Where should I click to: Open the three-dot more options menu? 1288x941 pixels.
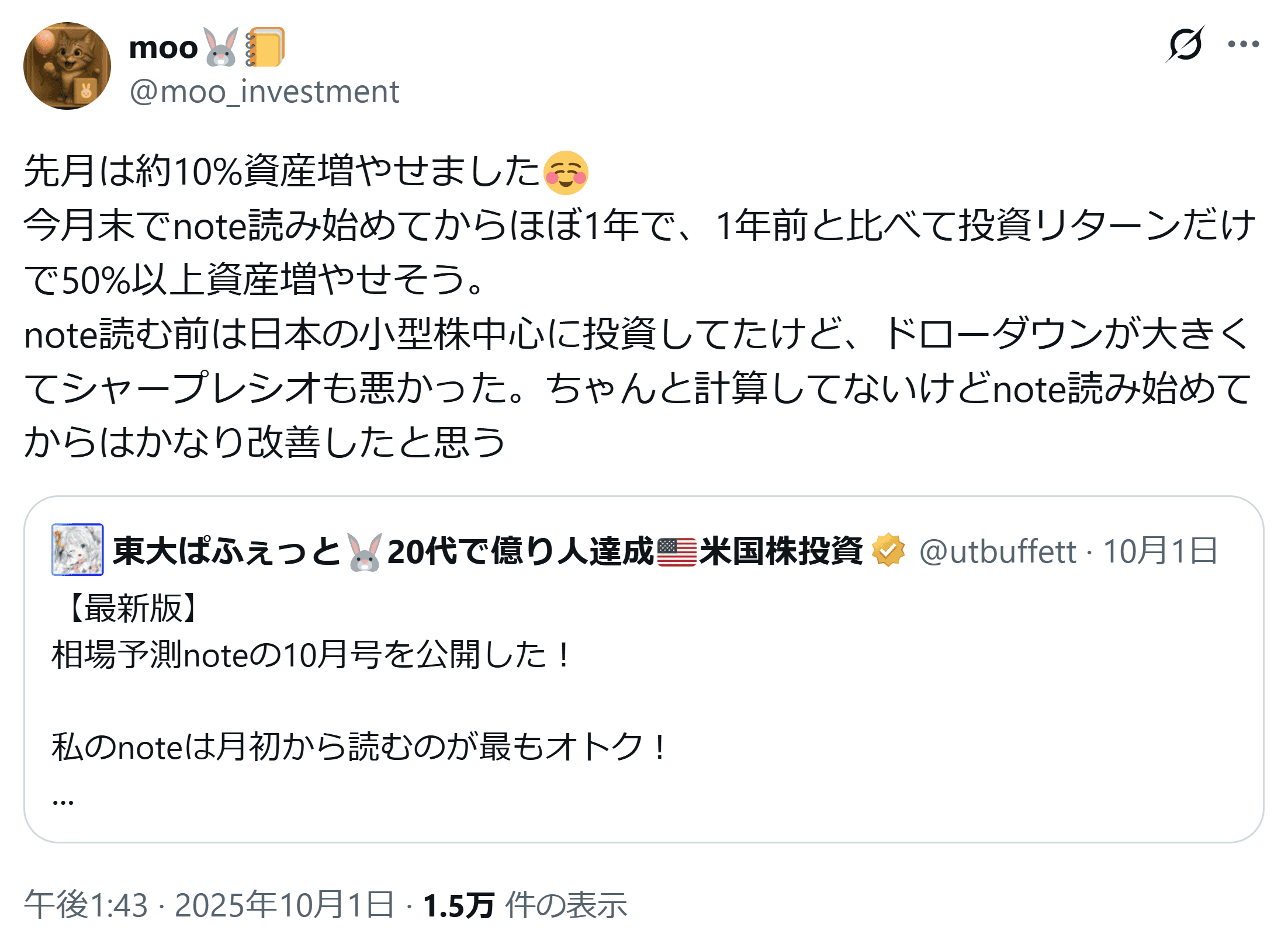pyautogui.click(x=1243, y=44)
